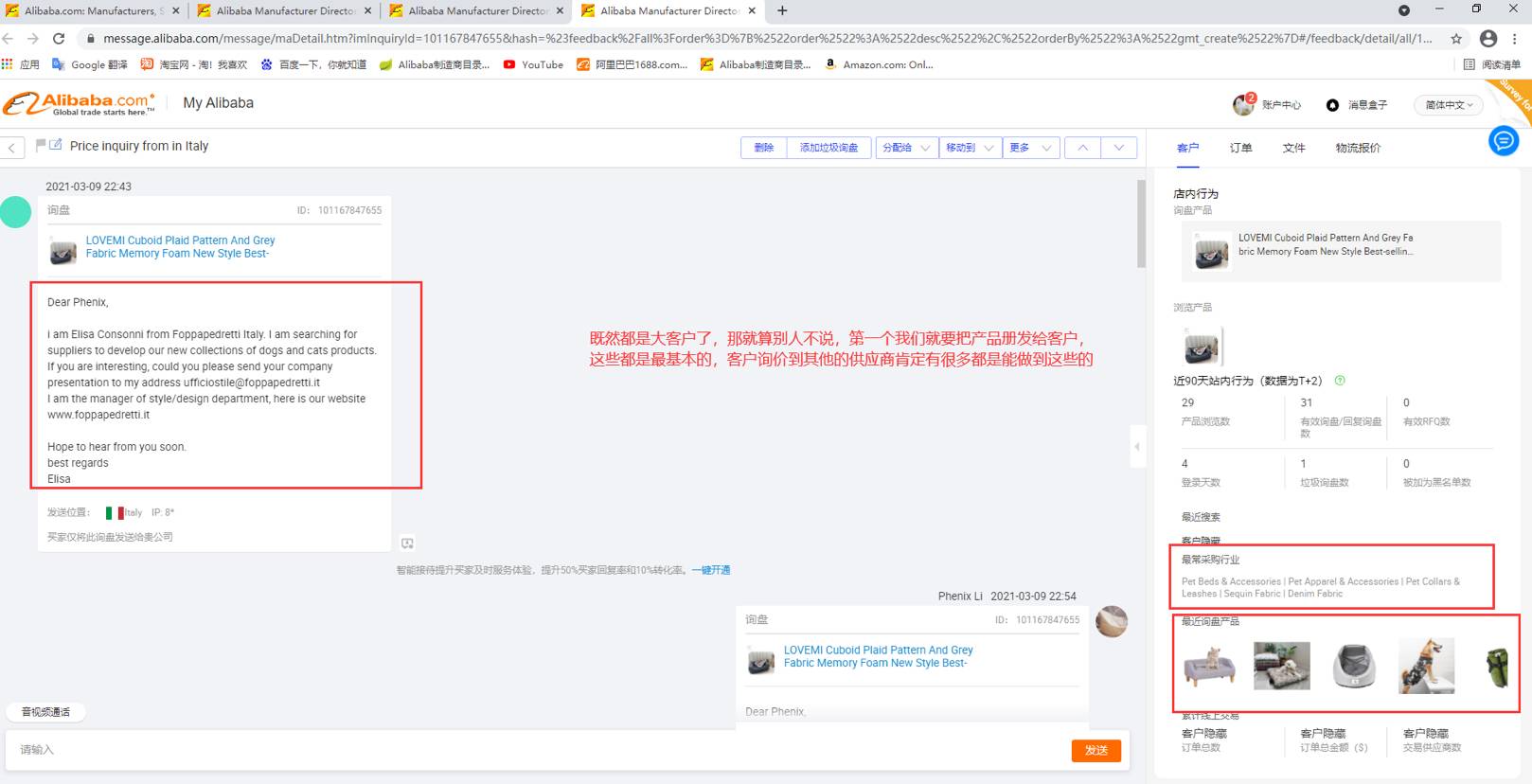1532x784 pixels.
Task: Open the YouTube bookmark
Action: click(x=533, y=64)
